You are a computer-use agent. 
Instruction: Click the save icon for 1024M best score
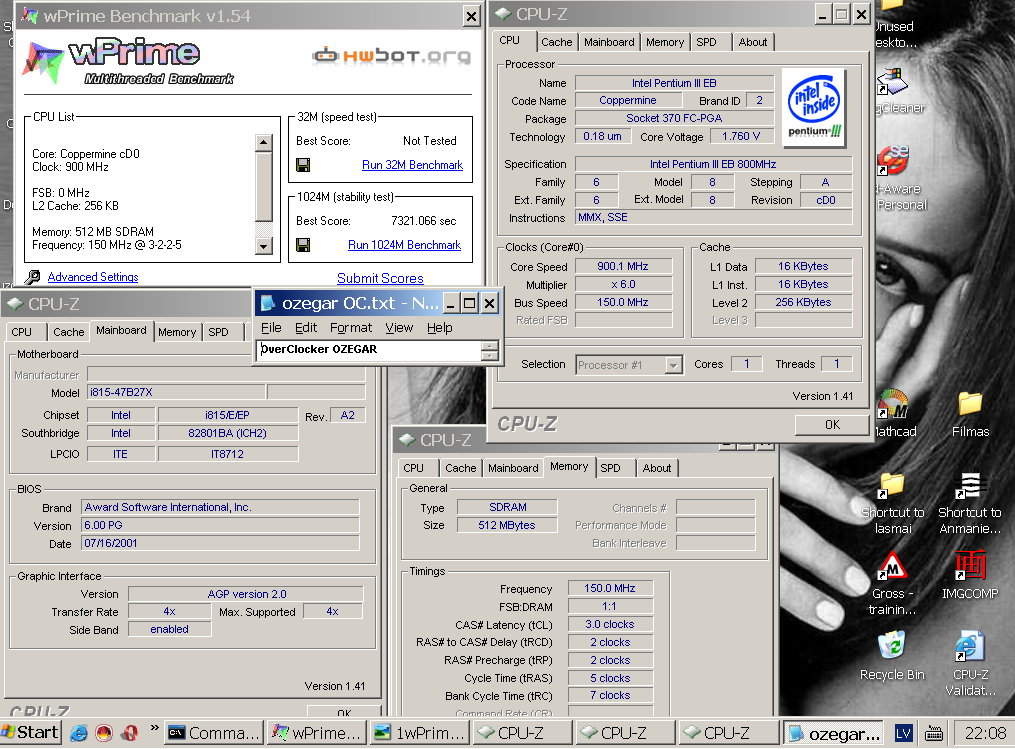(302, 245)
